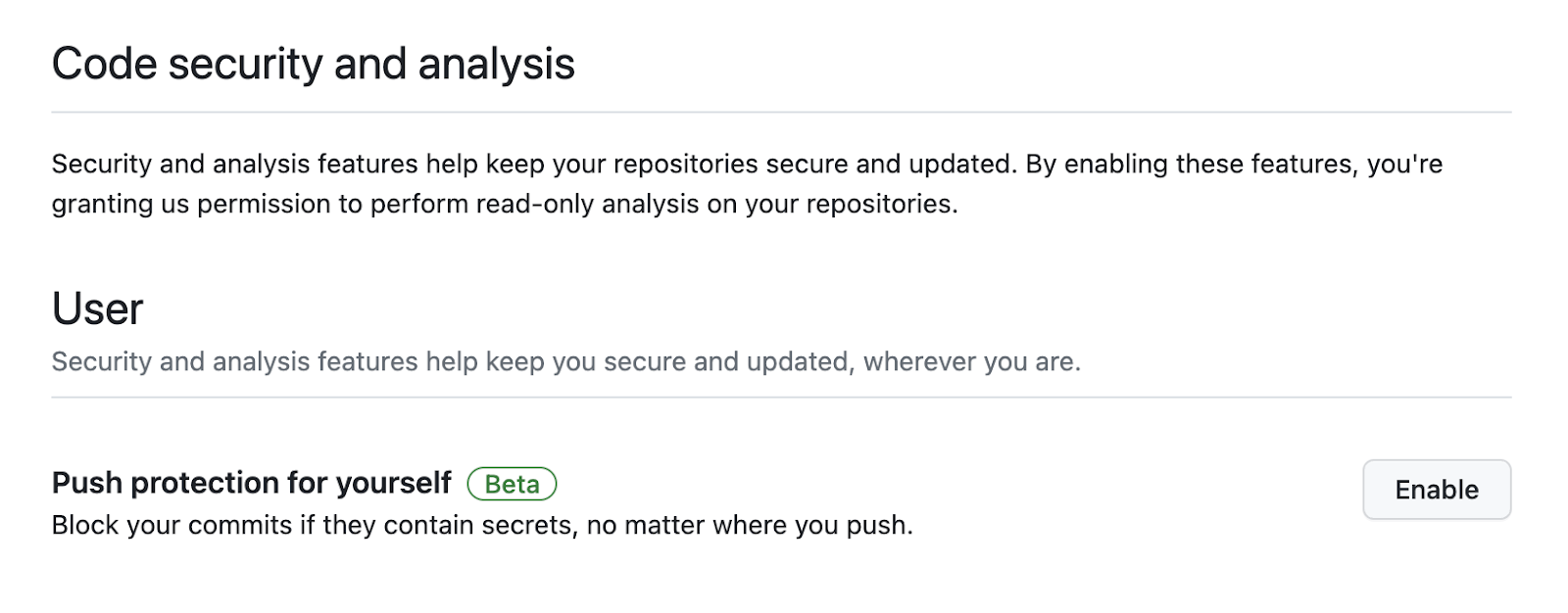The width and height of the screenshot is (1568, 613).
Task: Click the Beta badge next to push protection
Action: (x=511, y=483)
